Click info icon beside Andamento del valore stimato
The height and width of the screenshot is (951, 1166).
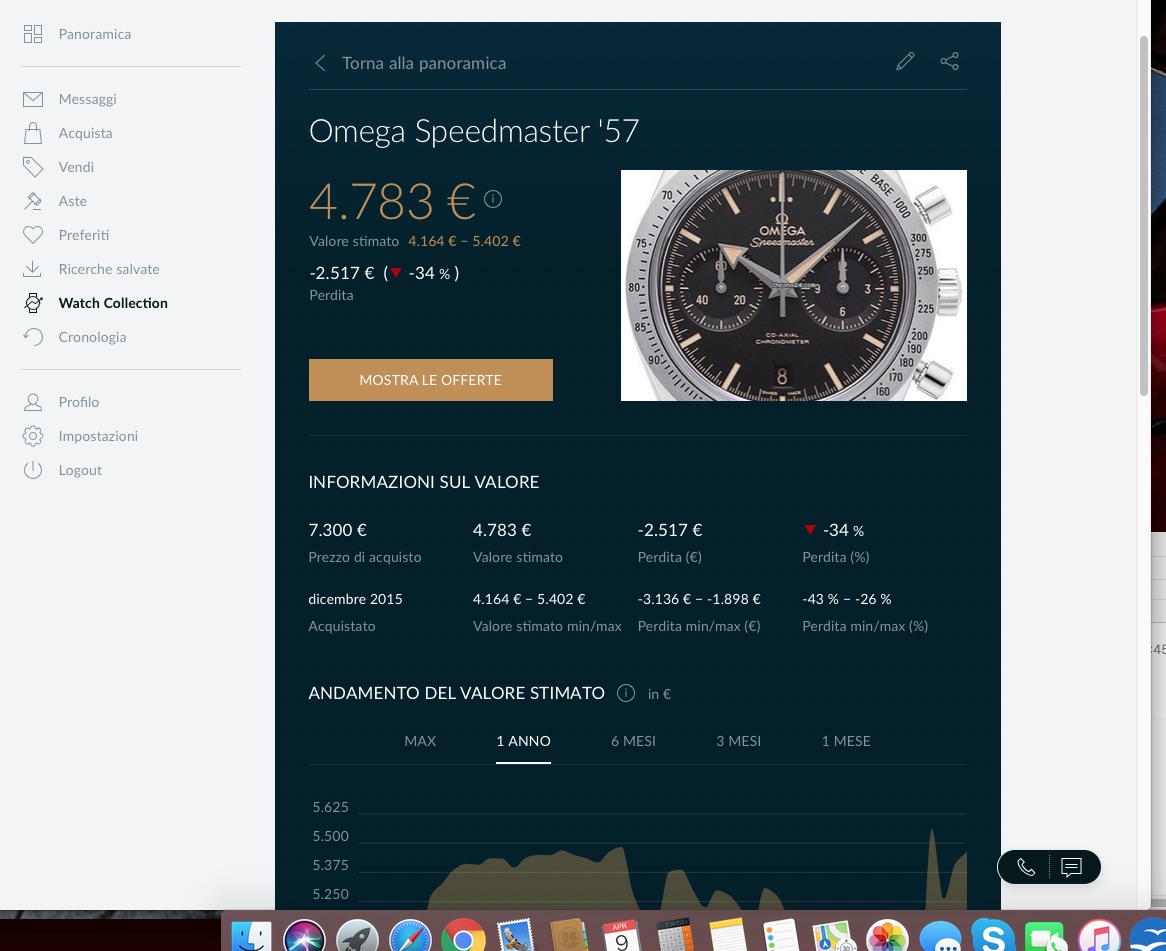pyautogui.click(x=626, y=693)
